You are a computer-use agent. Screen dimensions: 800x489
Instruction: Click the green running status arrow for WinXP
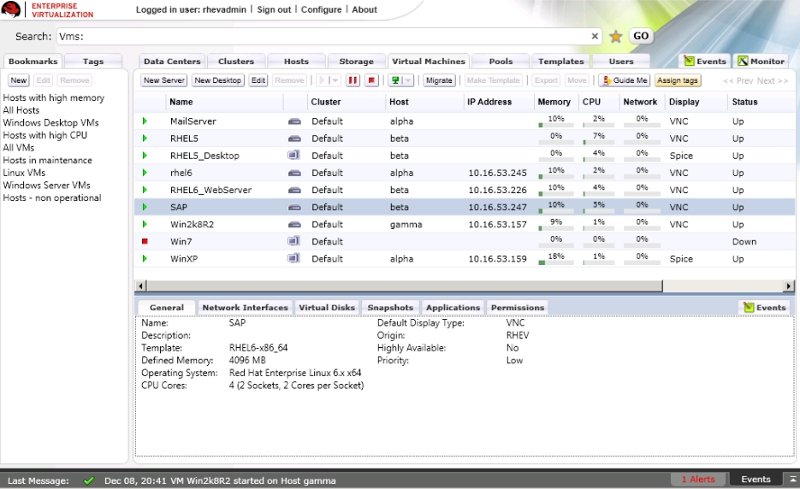tap(144, 258)
